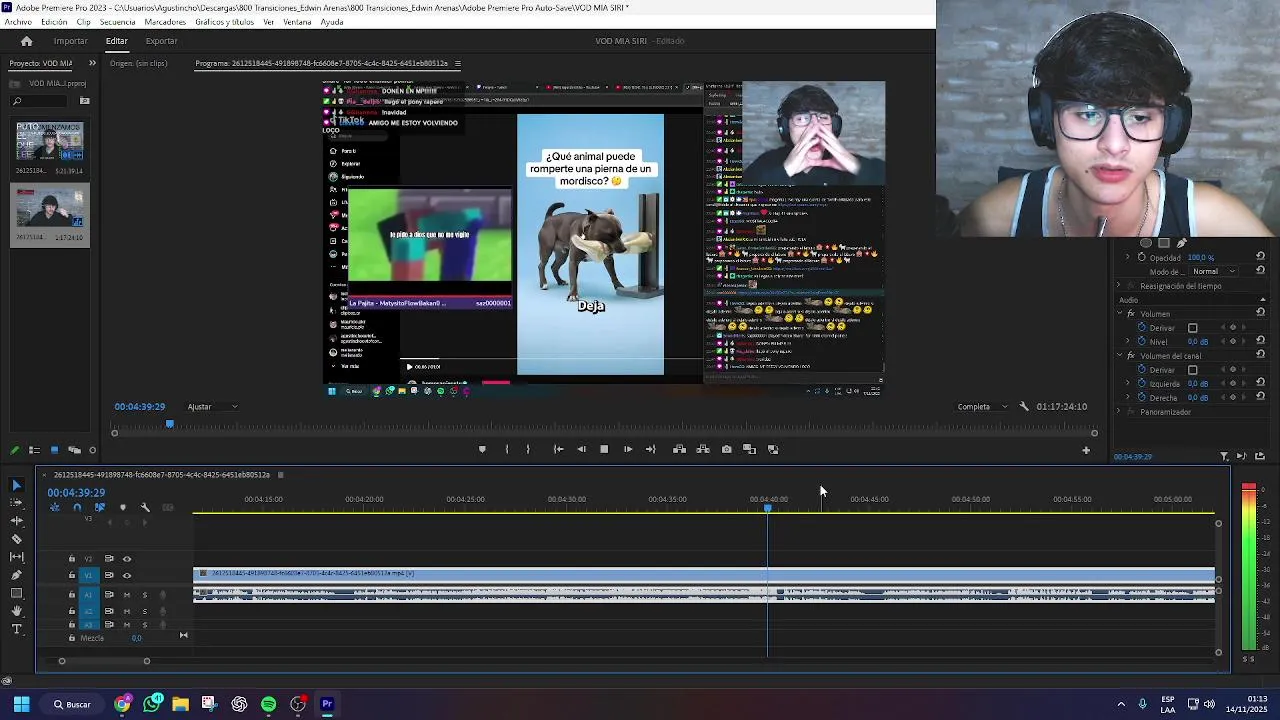Click the Go to Out point button
The width and height of the screenshot is (1280, 720).
(x=651, y=449)
